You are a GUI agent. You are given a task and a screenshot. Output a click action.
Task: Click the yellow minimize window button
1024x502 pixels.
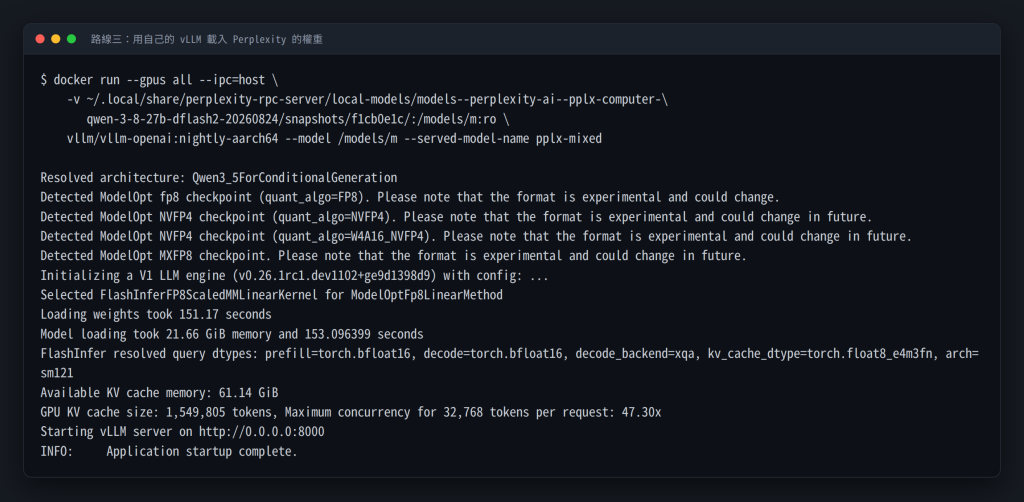(56, 39)
